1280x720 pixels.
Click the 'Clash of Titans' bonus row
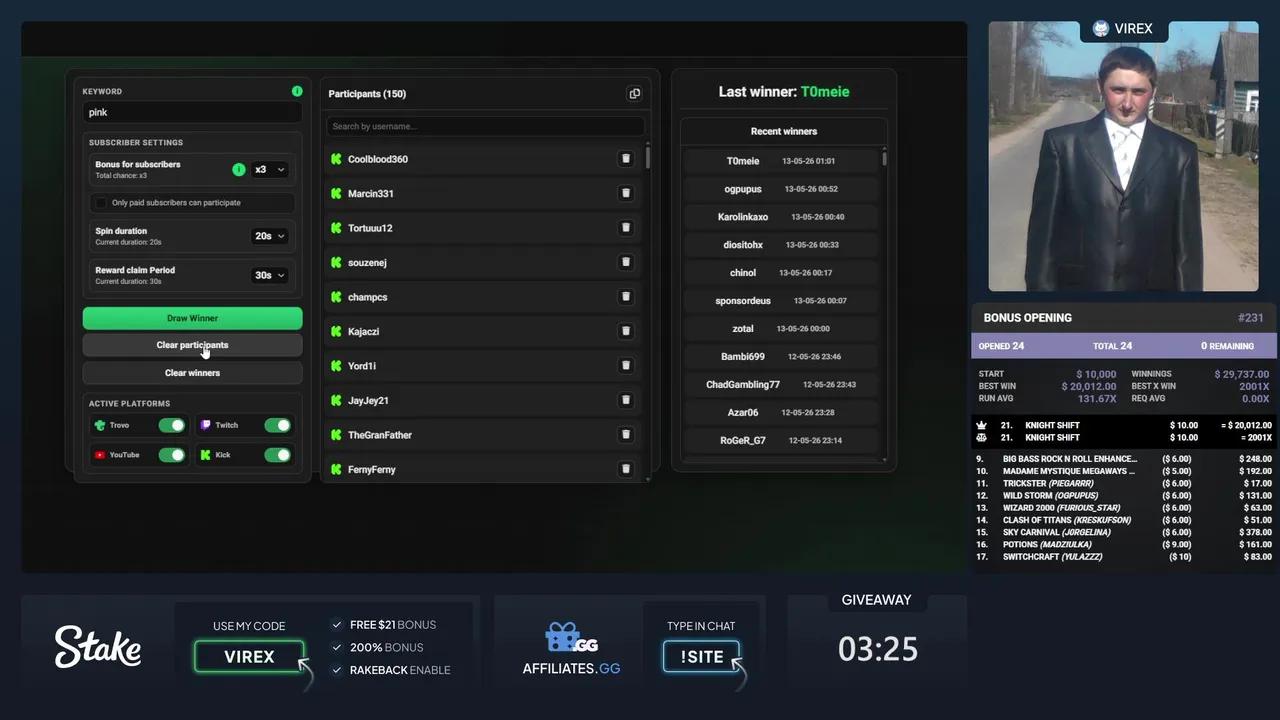(1123, 520)
